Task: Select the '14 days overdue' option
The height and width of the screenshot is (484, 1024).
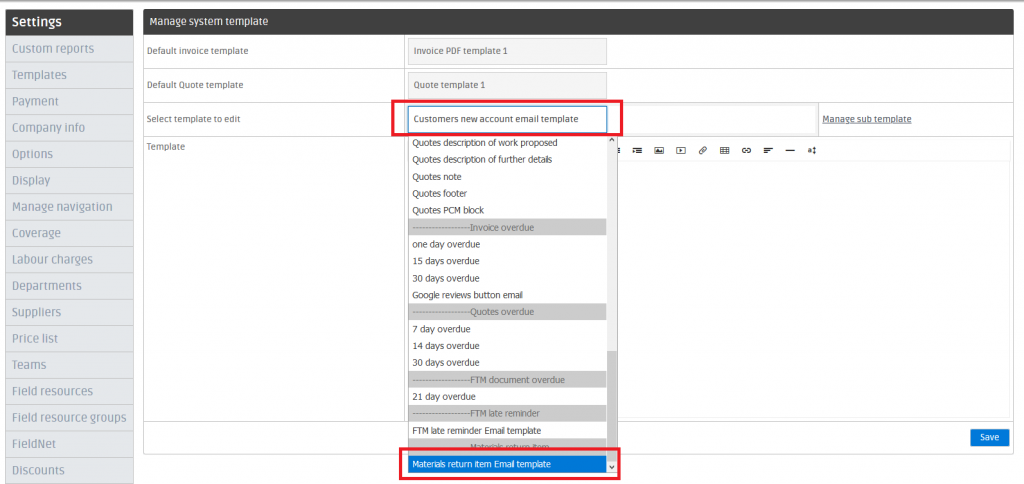Action: coord(507,346)
